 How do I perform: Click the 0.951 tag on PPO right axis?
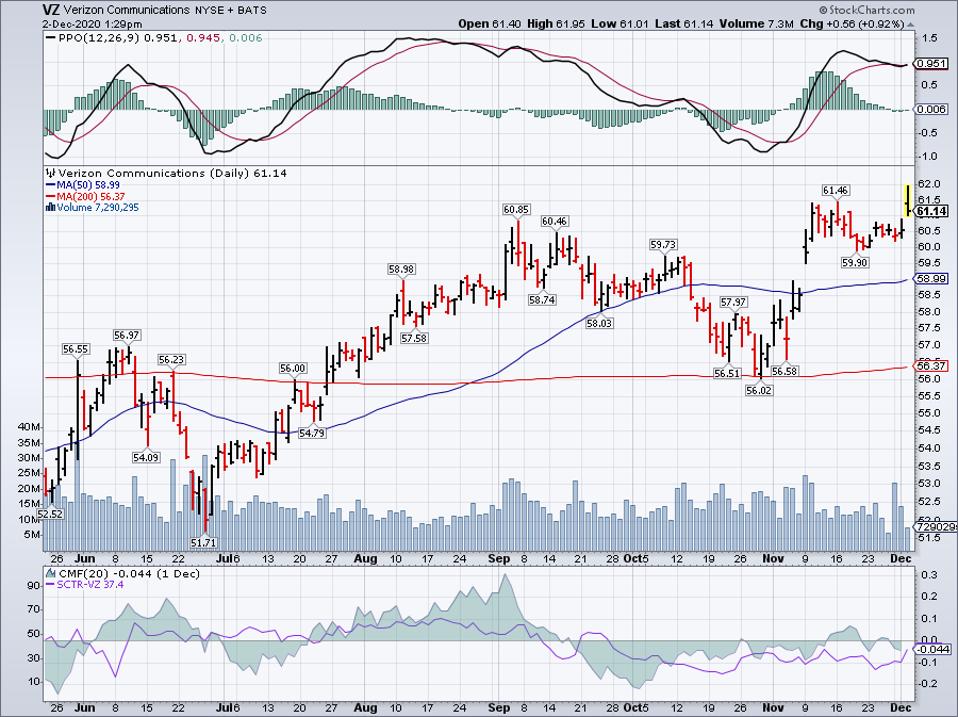click(x=932, y=64)
